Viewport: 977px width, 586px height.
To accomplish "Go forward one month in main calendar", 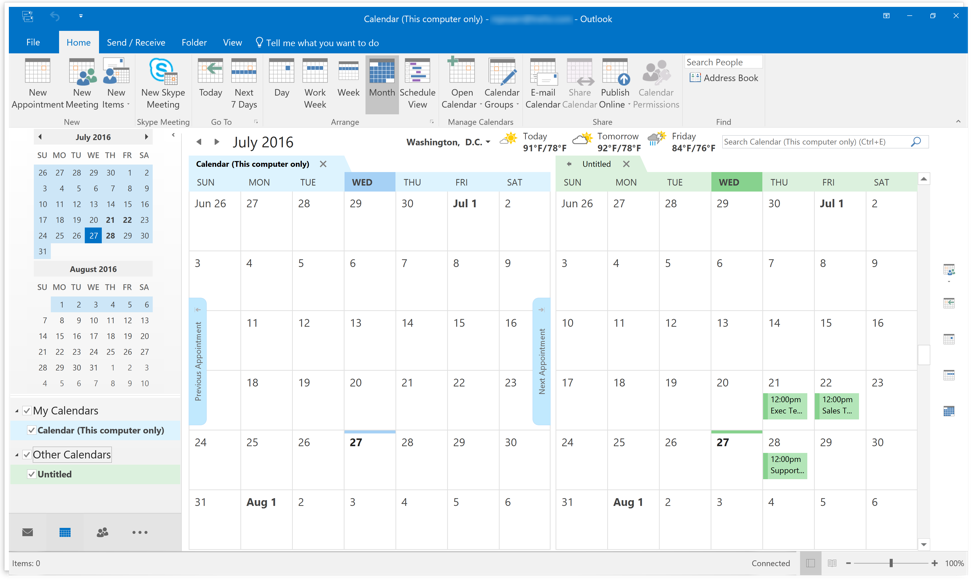I will click(216, 142).
